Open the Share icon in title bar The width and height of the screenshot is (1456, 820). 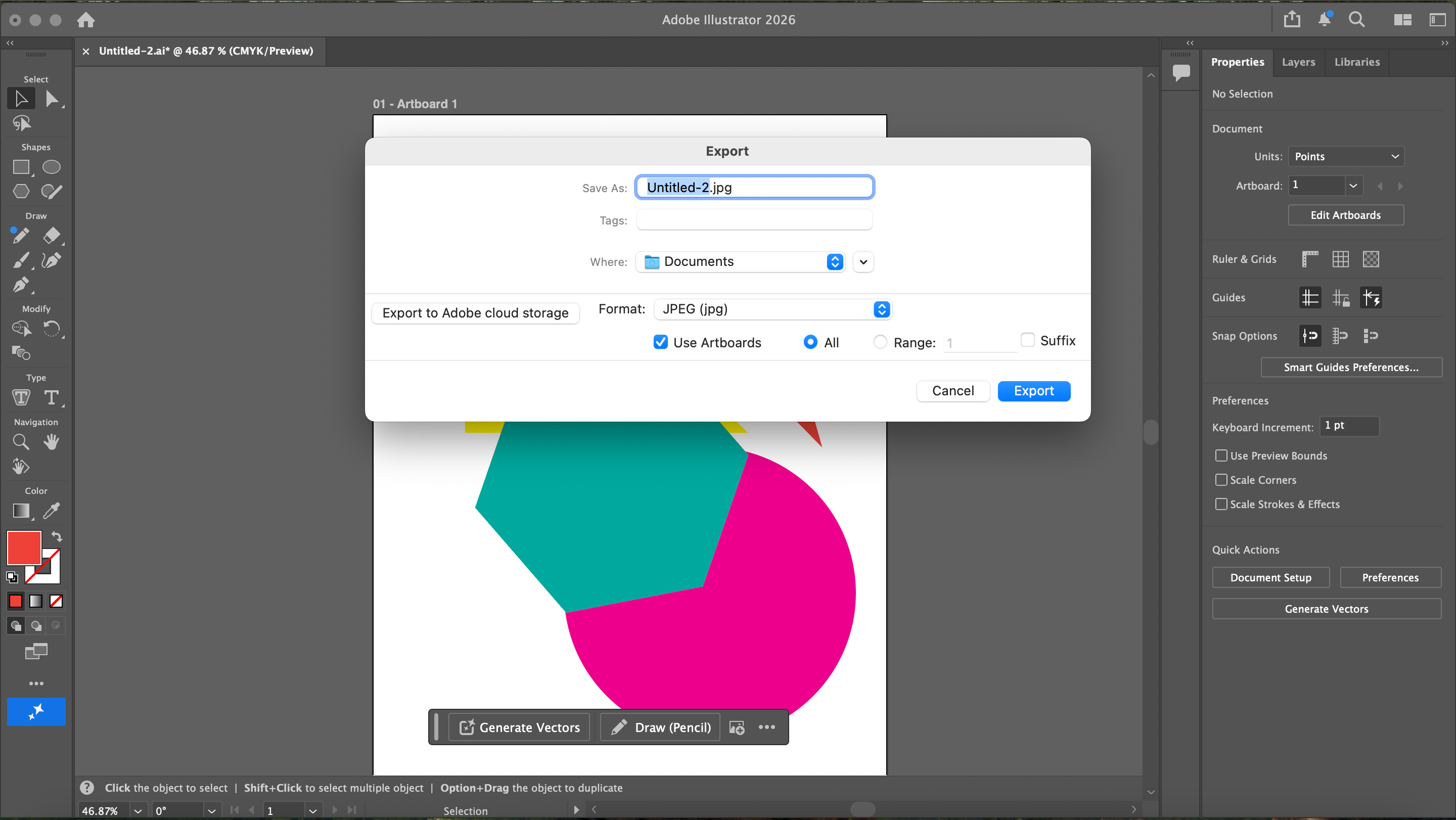point(1292,20)
